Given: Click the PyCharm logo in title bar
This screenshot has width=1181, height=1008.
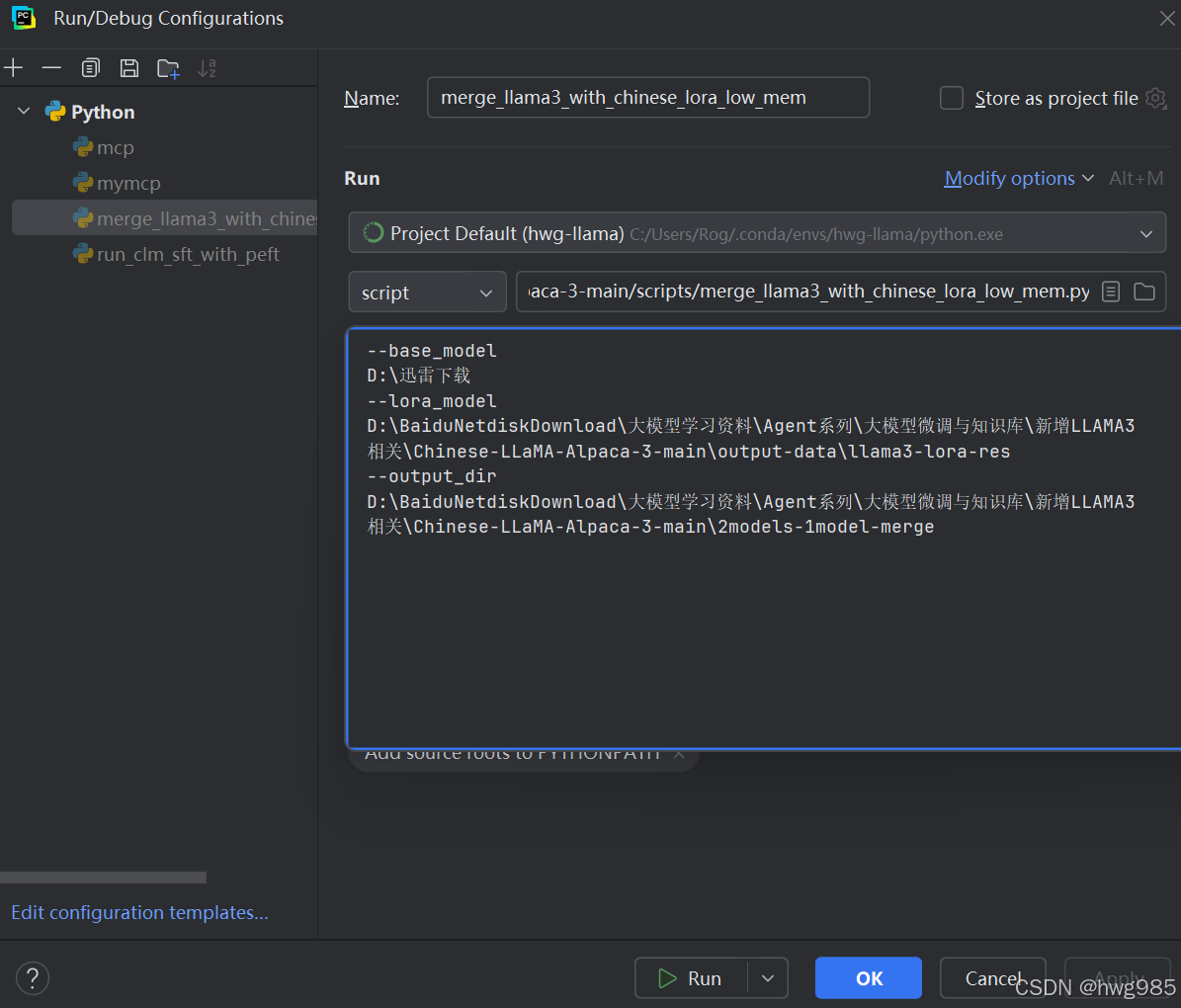Looking at the screenshot, I should [x=24, y=18].
